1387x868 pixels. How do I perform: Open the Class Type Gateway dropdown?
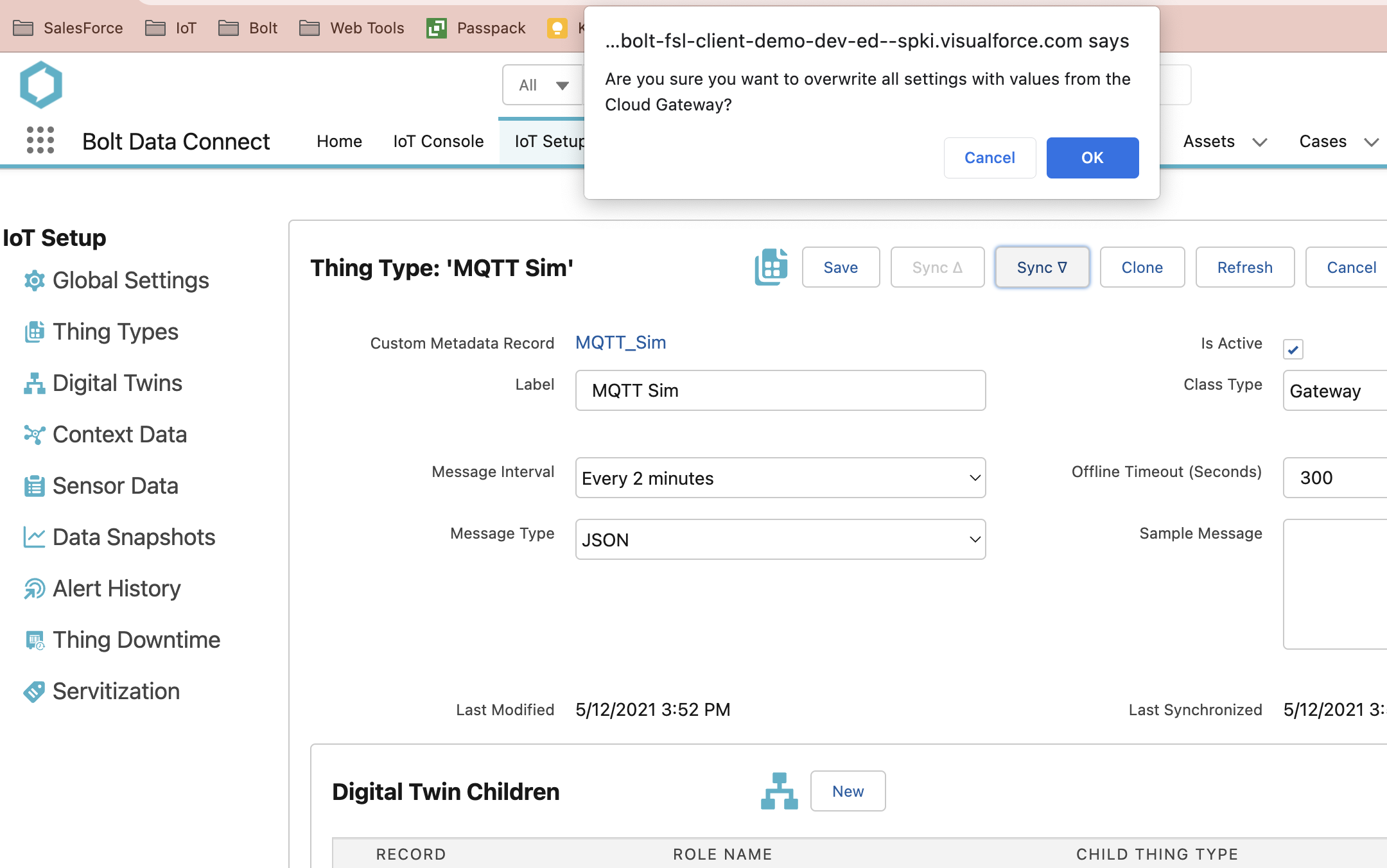(1335, 390)
